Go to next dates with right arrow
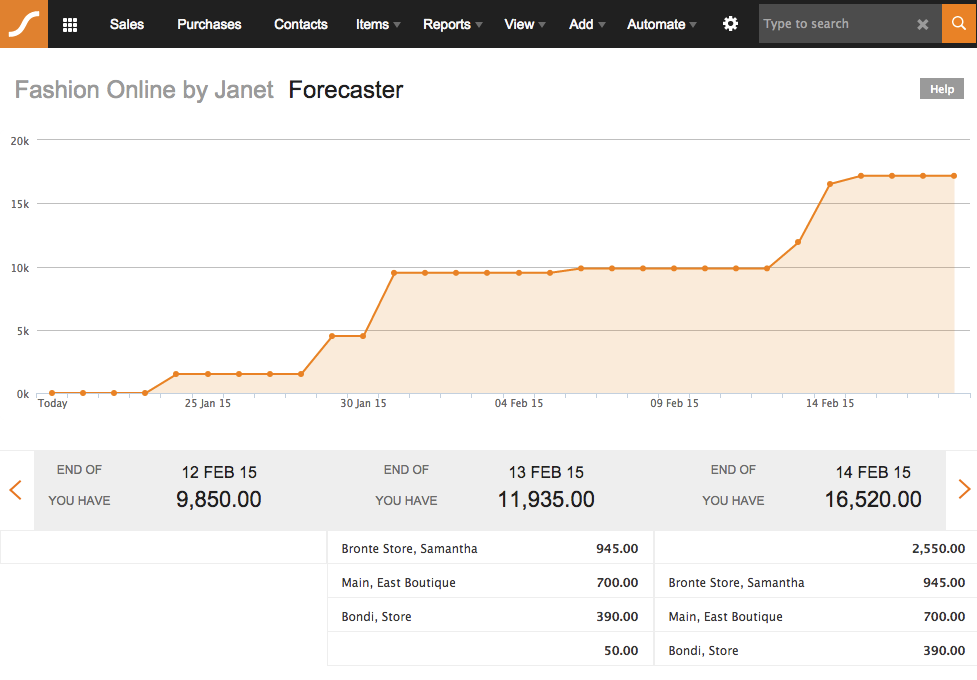The image size is (977, 680). pos(964,489)
